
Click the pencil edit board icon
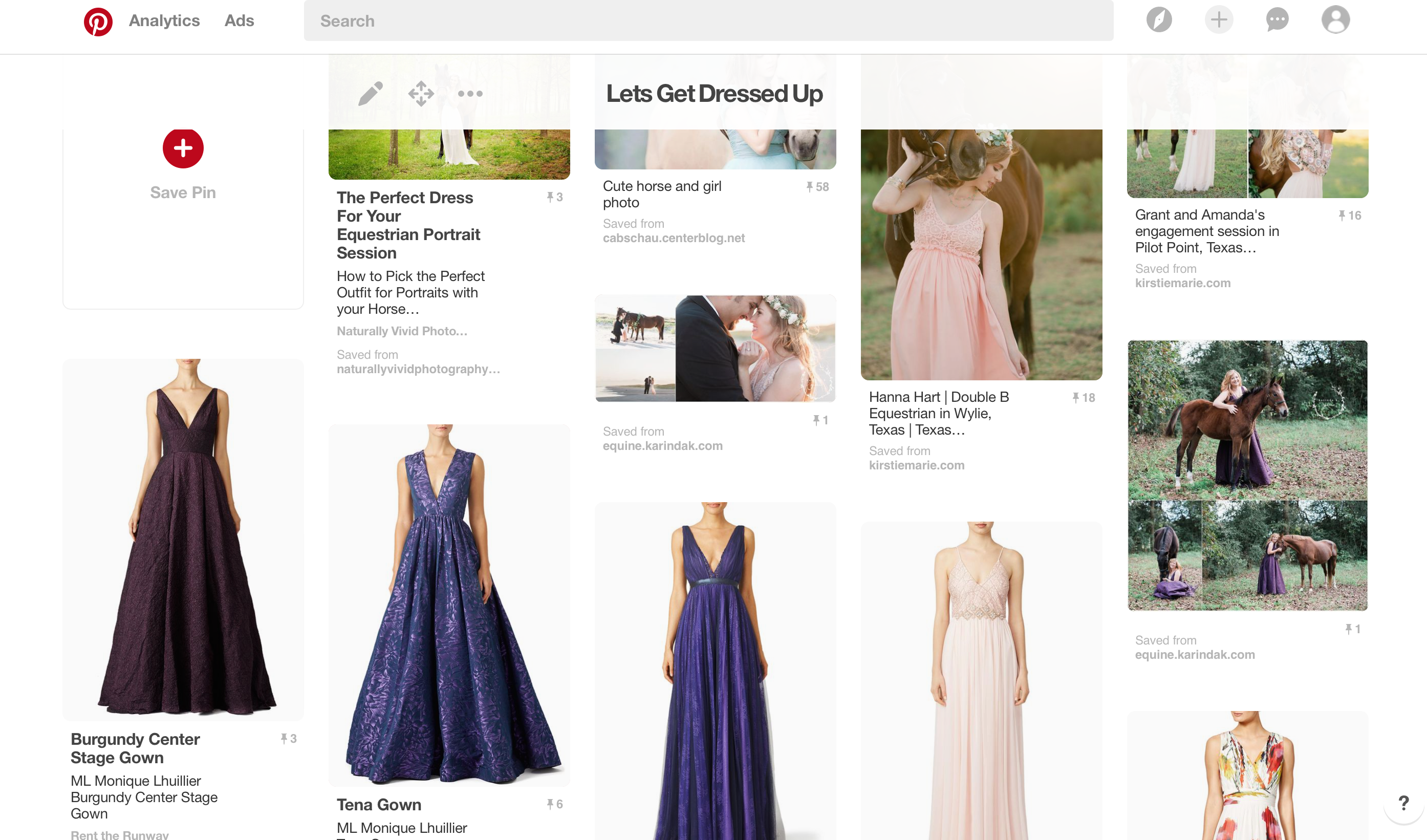pos(371,94)
